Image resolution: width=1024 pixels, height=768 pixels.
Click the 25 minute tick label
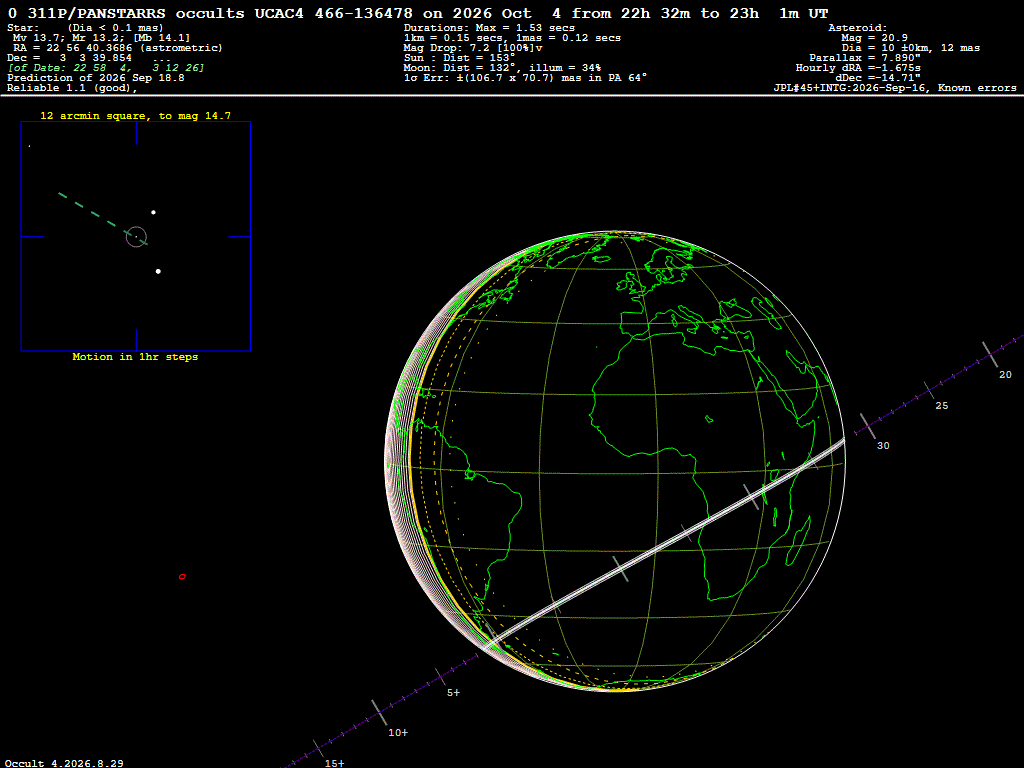[942, 406]
